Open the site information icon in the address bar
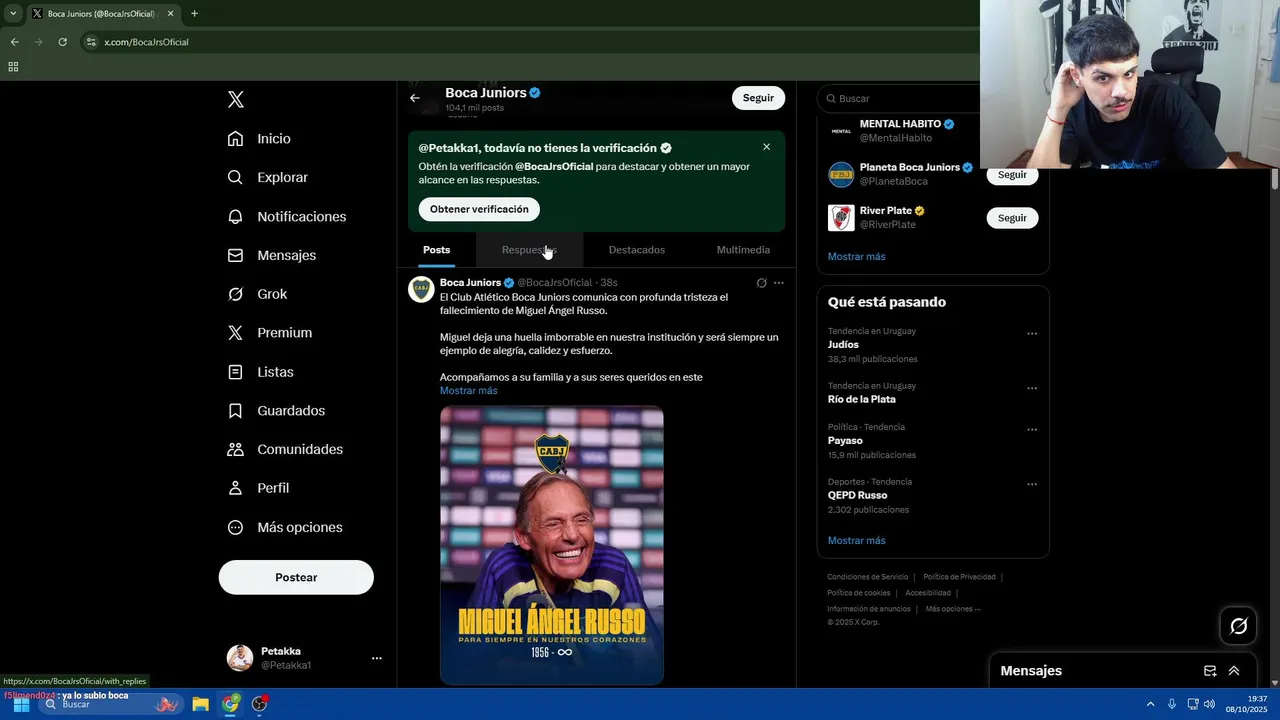This screenshot has height=720, width=1280. pyautogui.click(x=91, y=42)
